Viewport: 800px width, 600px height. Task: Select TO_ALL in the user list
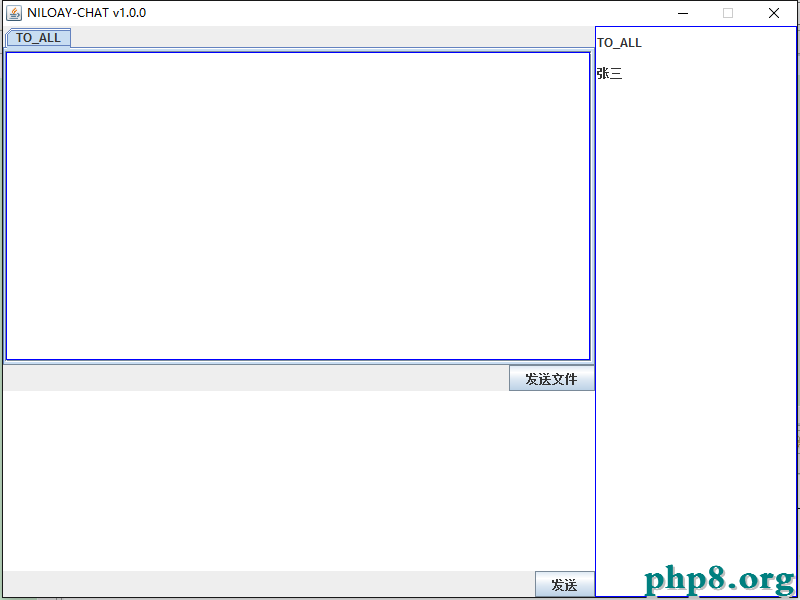point(619,43)
